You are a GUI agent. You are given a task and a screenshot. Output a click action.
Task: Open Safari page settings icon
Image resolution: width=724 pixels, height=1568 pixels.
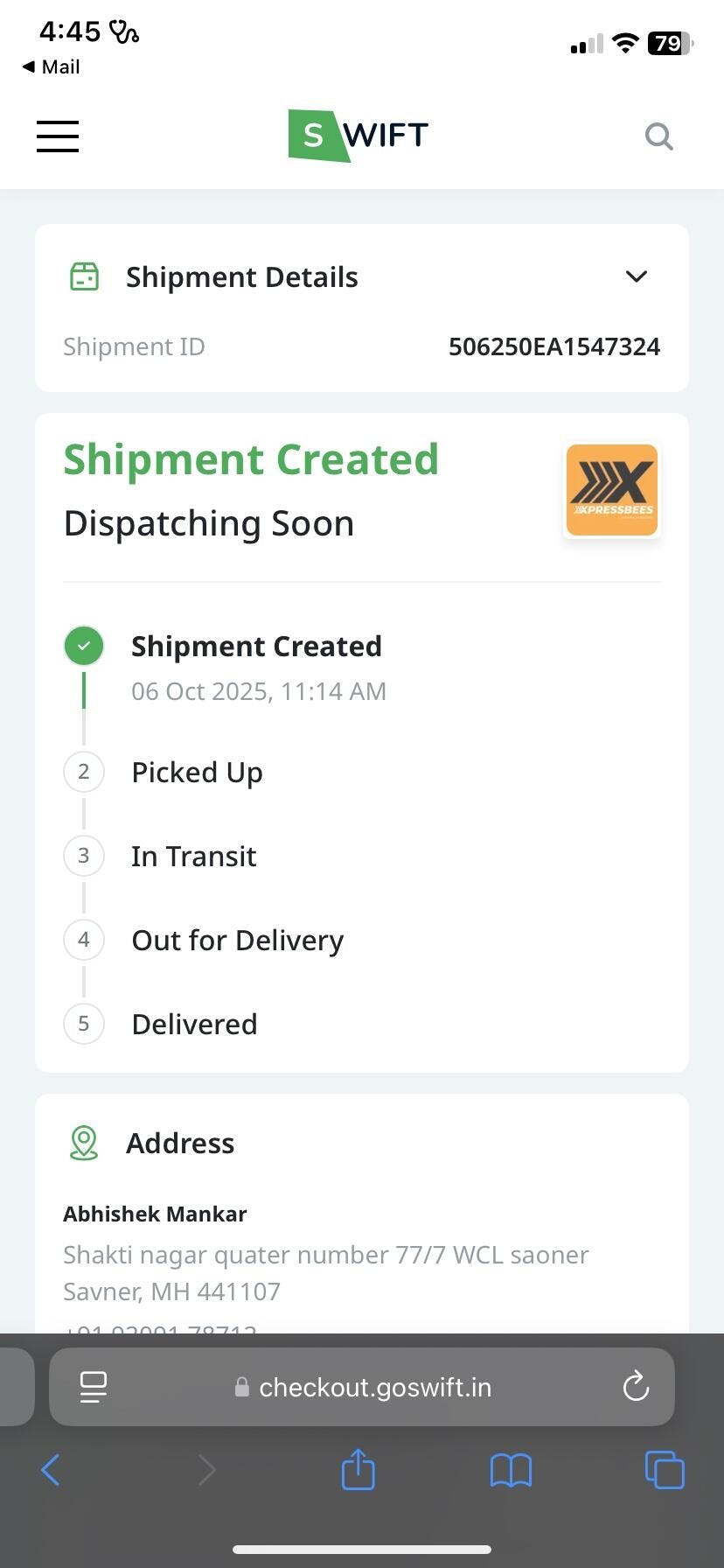[x=94, y=1387]
